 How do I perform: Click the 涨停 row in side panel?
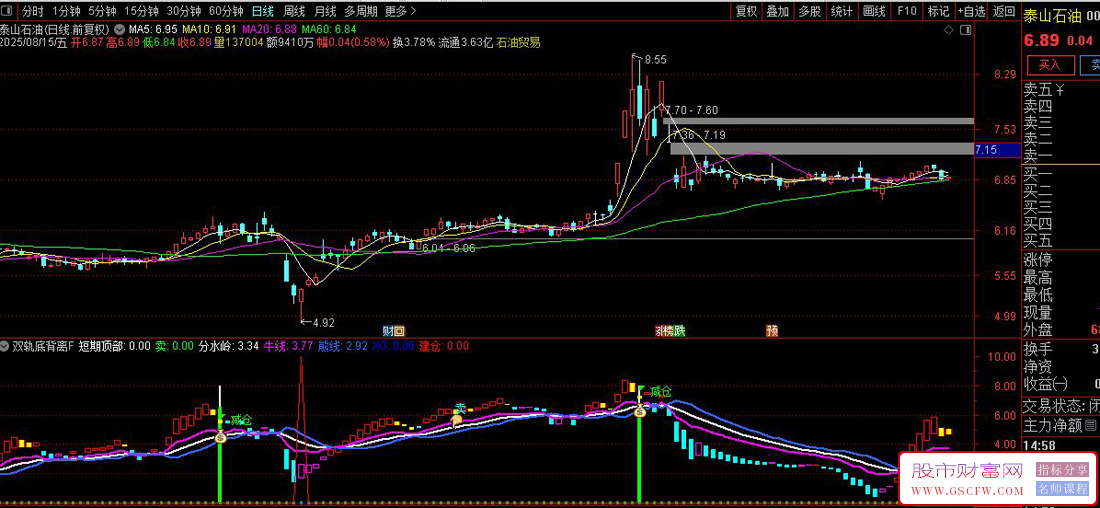[x=1061, y=260]
